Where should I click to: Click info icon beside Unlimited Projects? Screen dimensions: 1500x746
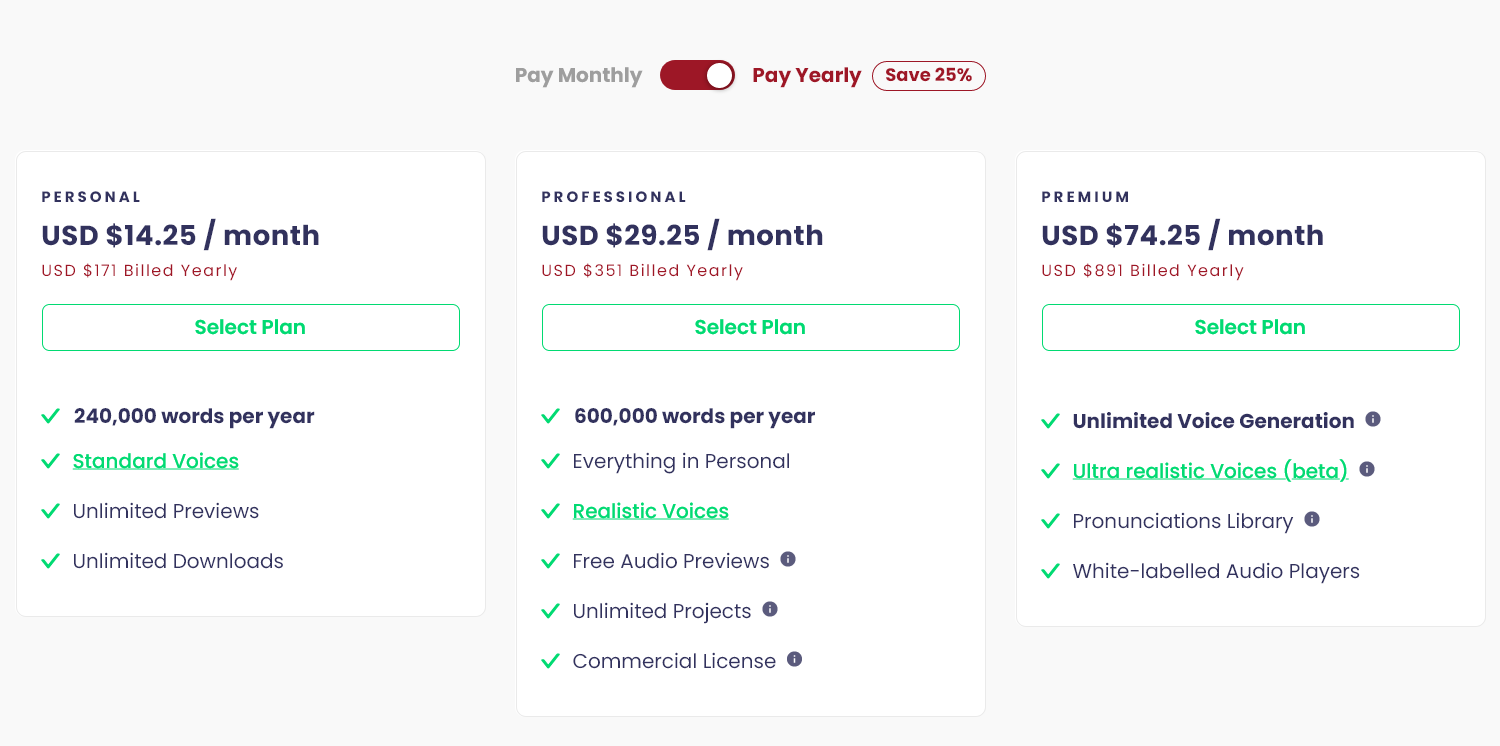pyautogui.click(x=770, y=609)
